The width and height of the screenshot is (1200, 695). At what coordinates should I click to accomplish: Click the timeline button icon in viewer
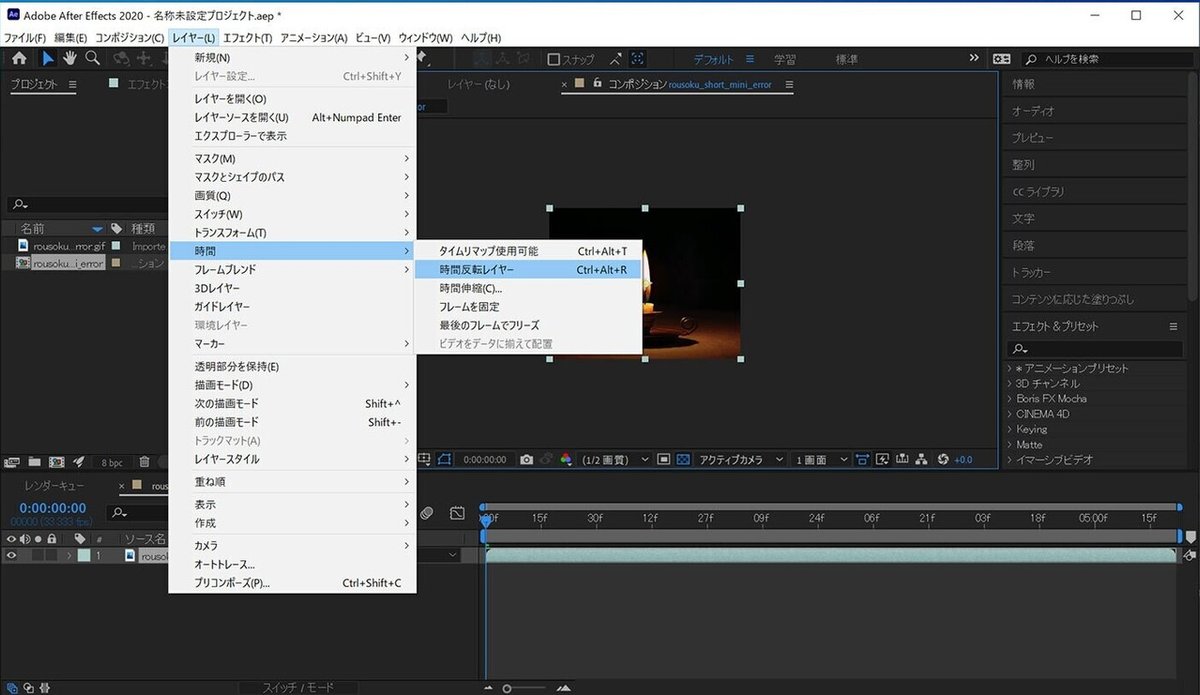[902, 459]
